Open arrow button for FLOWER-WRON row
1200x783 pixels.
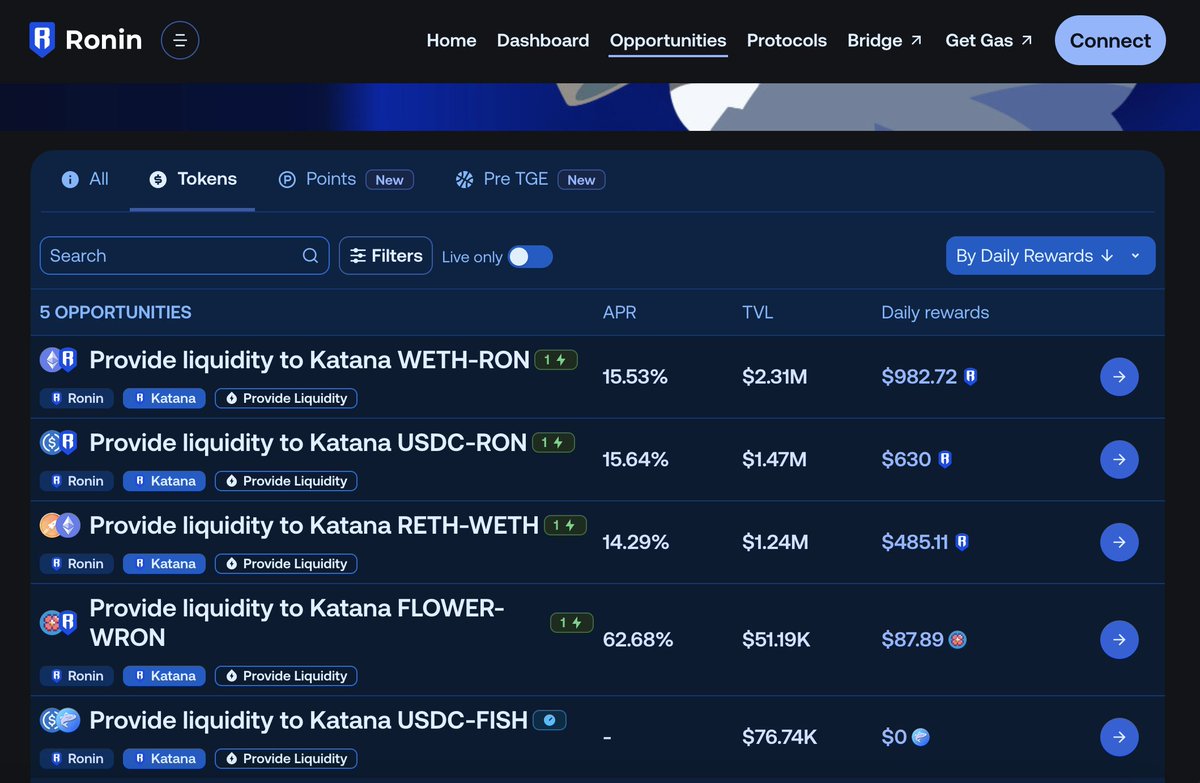click(1119, 639)
